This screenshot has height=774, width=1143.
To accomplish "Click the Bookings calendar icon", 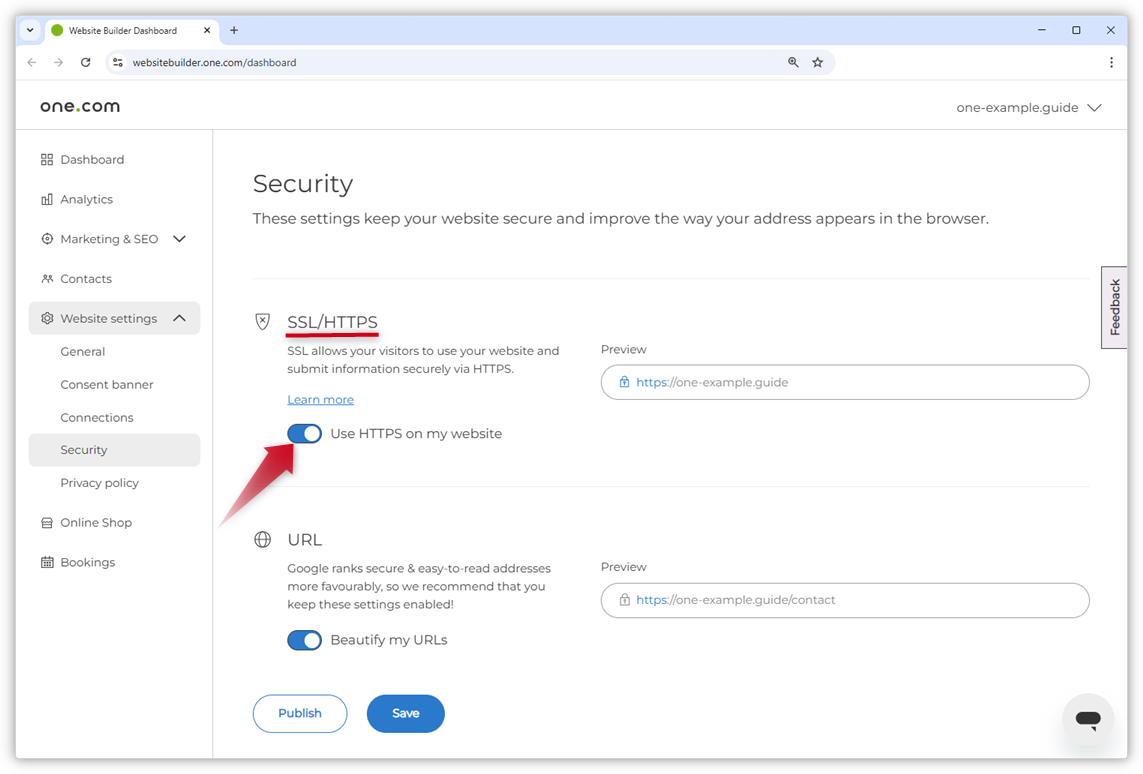I will point(46,562).
